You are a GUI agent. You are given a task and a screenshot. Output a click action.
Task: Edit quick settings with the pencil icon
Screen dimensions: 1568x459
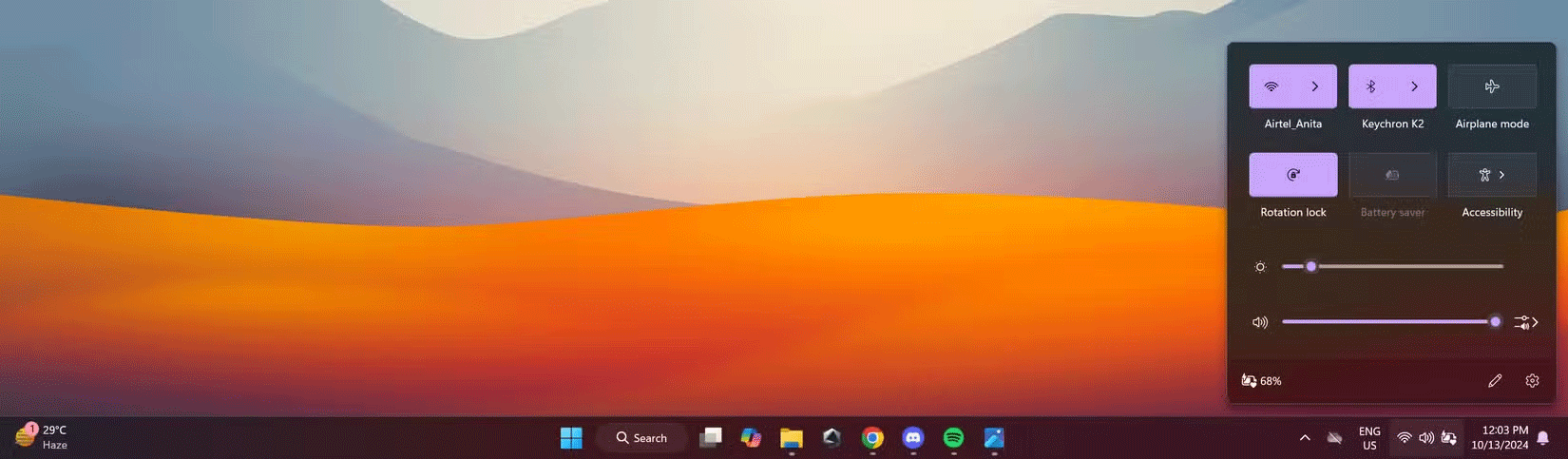tap(1495, 381)
